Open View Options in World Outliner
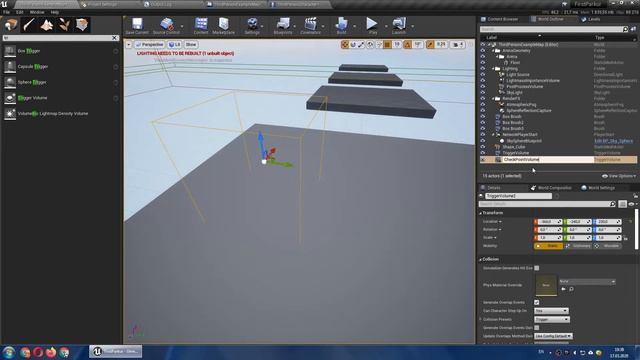Viewport: 640px width, 360px height. tap(619, 176)
